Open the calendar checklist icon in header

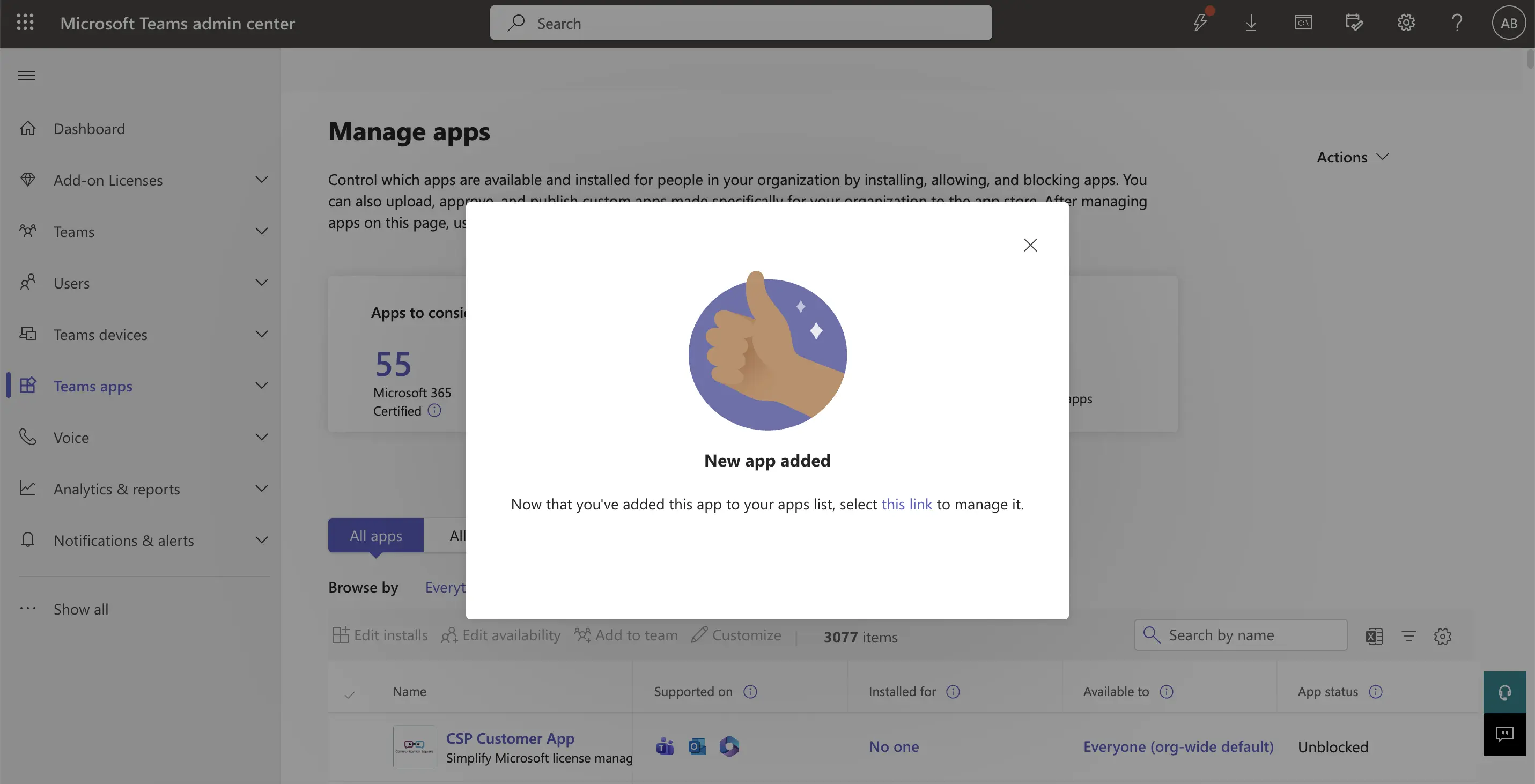pos(1354,23)
